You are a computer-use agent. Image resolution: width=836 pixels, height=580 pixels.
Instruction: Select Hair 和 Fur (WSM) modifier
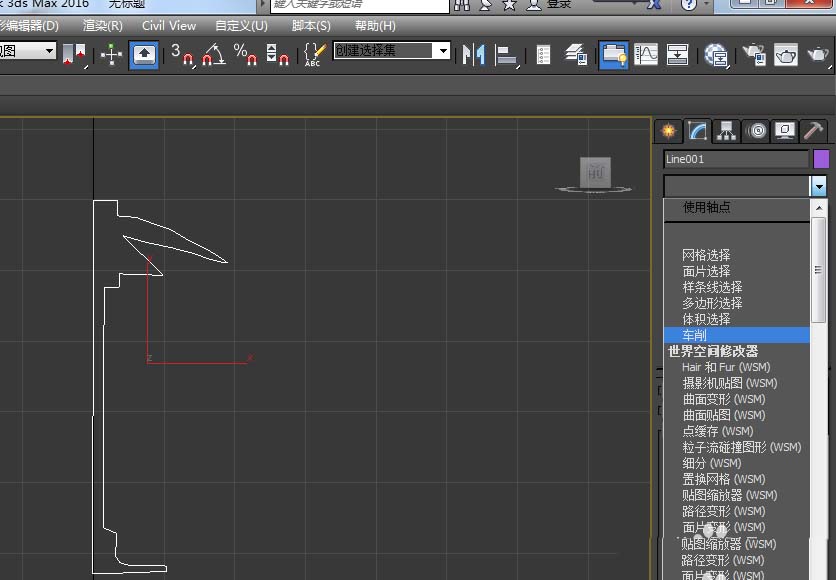click(x=726, y=367)
